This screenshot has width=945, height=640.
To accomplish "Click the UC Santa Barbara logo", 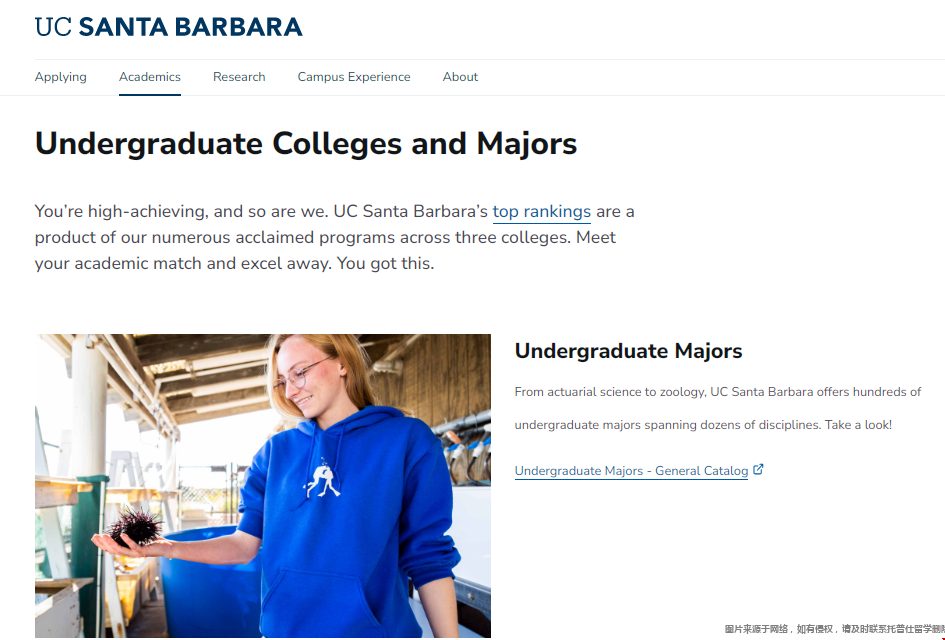I will (x=168, y=27).
